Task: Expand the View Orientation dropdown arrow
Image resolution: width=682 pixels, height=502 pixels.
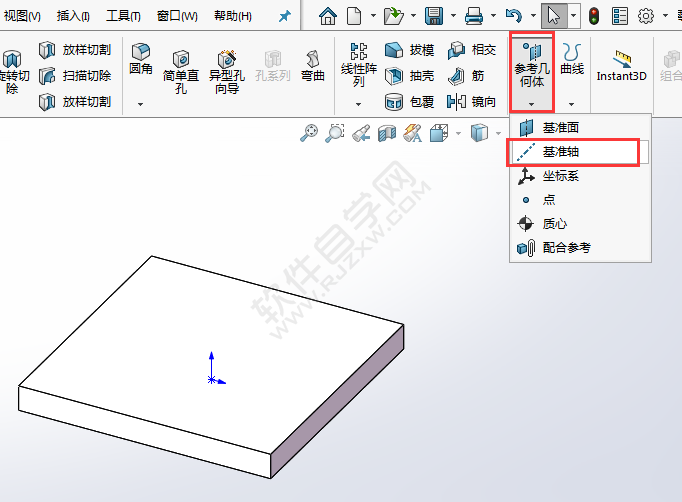Action: (458, 133)
